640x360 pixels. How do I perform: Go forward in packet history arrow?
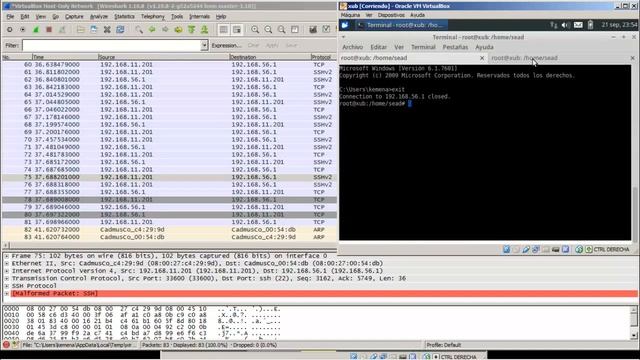165,29
